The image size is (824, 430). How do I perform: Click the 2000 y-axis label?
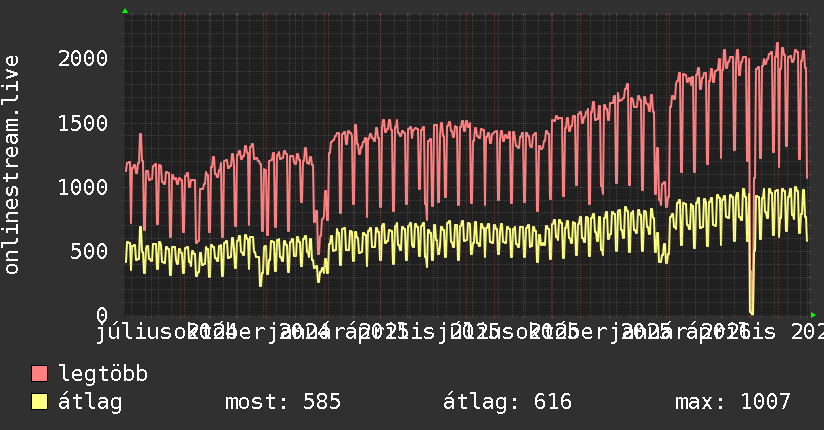[x=83, y=58]
